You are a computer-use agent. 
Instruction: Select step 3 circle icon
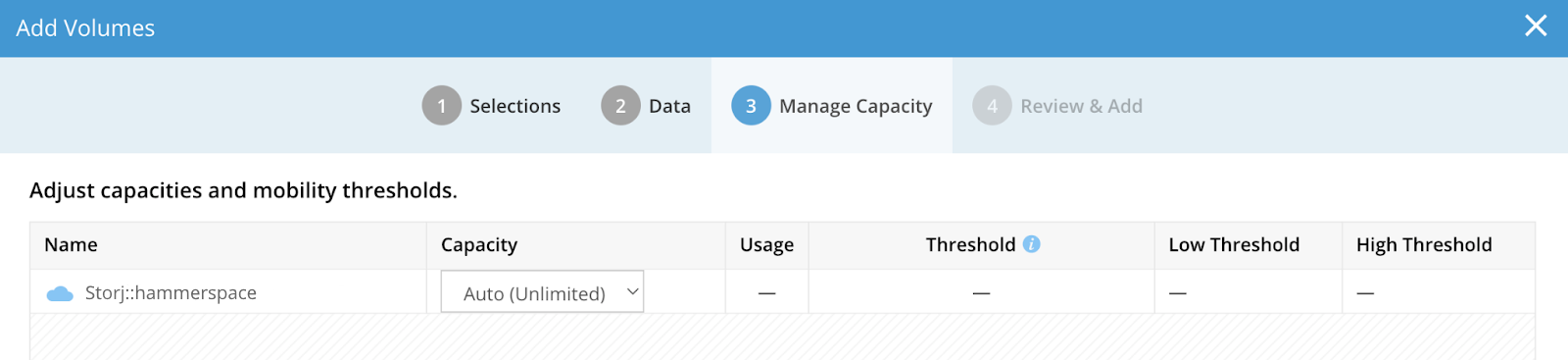751,106
